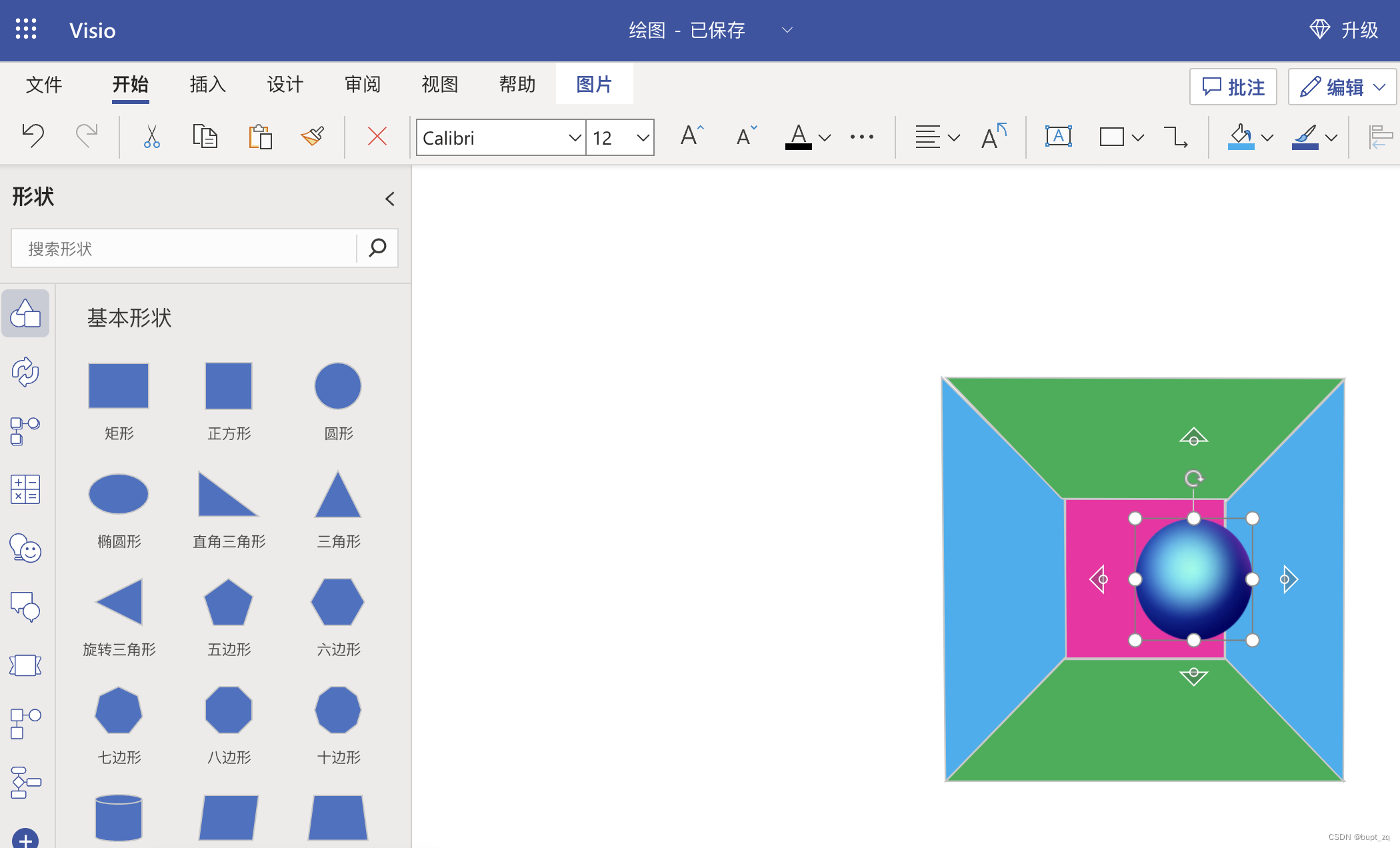This screenshot has width=1400, height=848.
Task: Open the 设计 ribbon tab
Action: click(285, 85)
